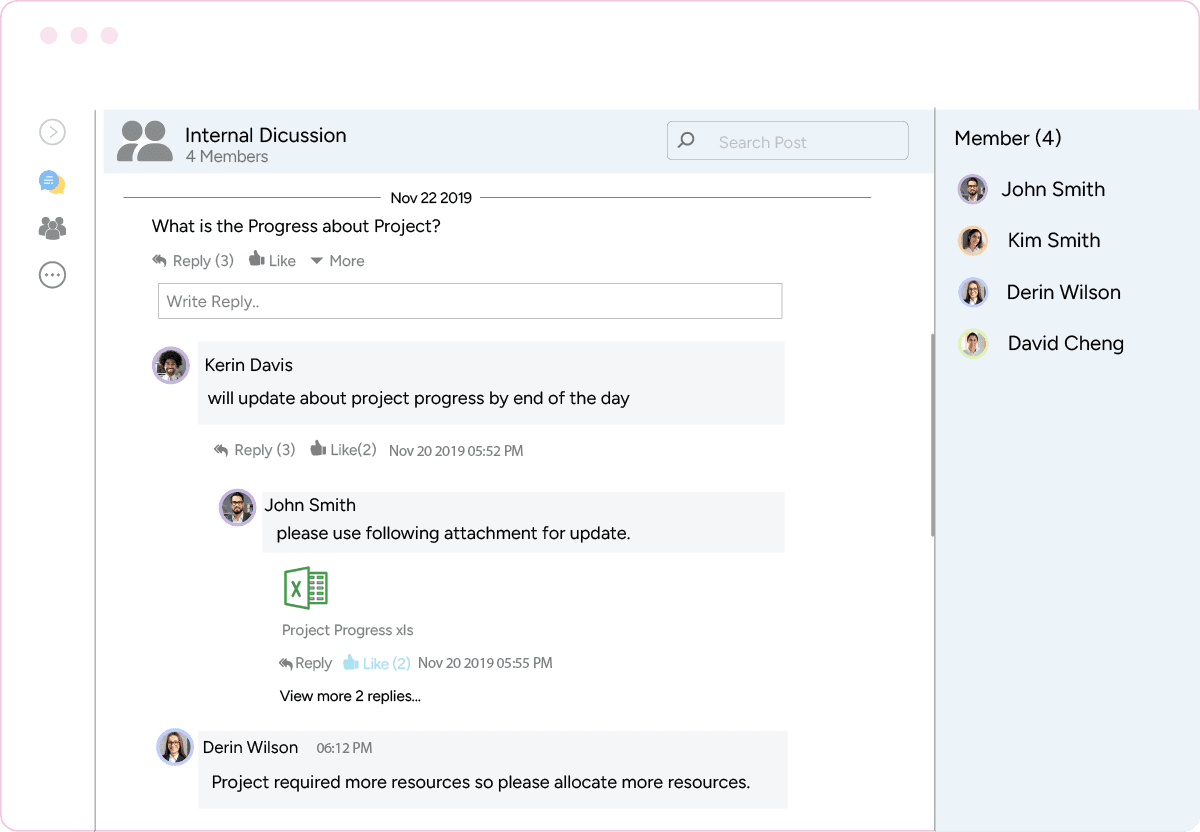Select David Cheng in the Member panel
The image size is (1200, 832).
(1065, 343)
